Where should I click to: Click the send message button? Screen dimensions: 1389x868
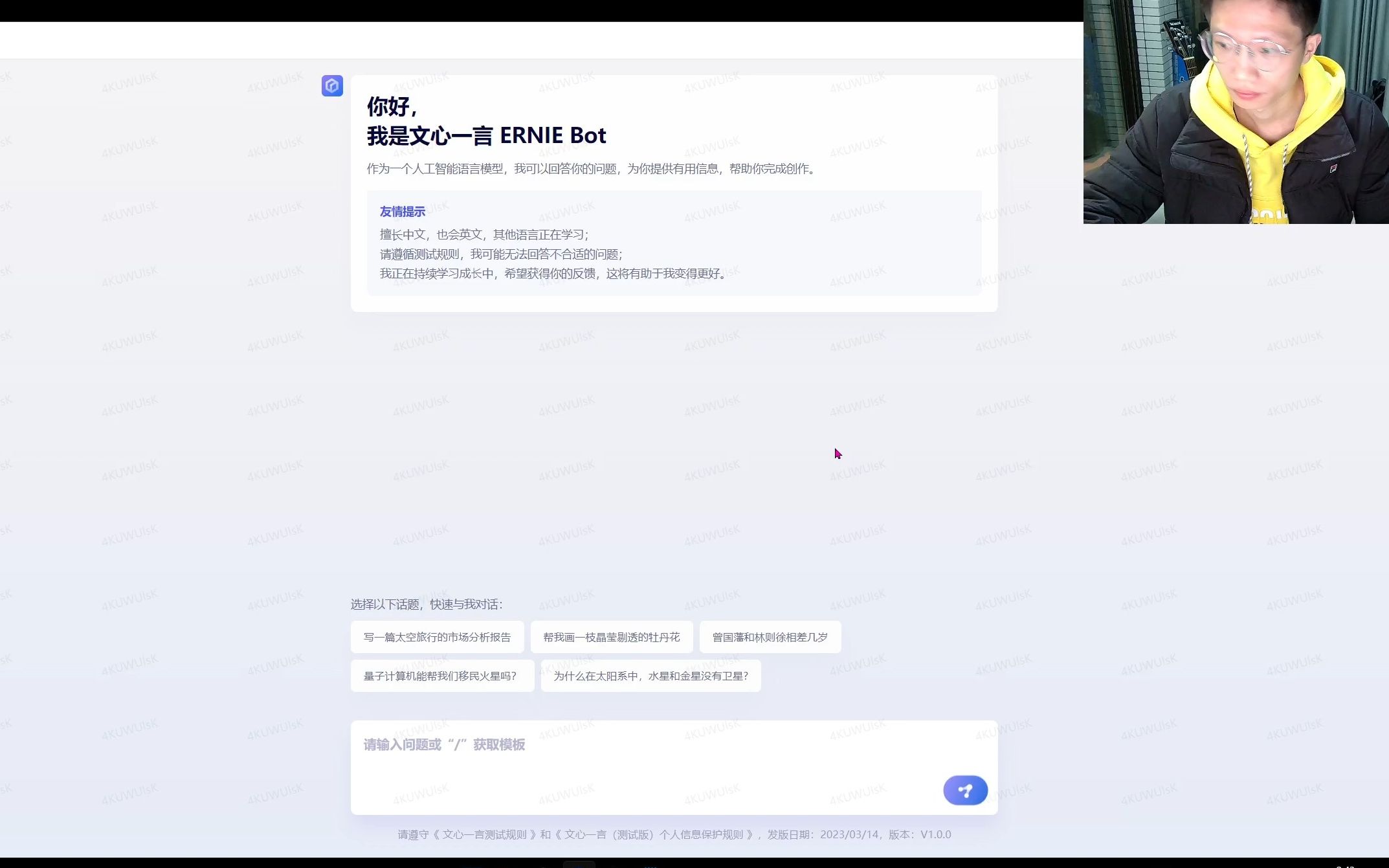coord(965,790)
